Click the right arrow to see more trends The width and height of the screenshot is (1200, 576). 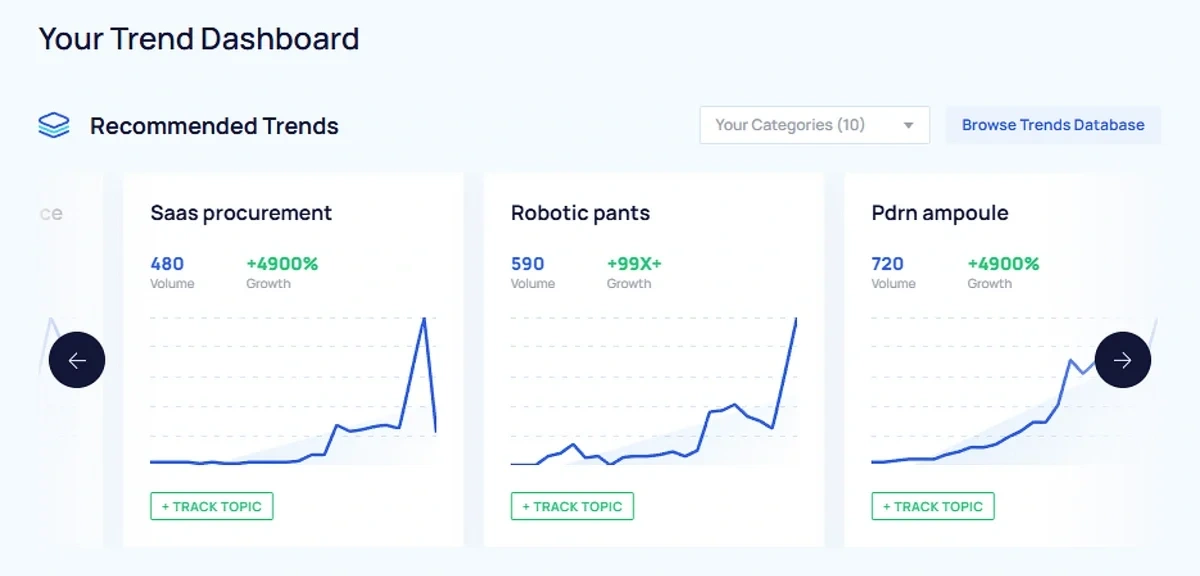tap(1122, 359)
